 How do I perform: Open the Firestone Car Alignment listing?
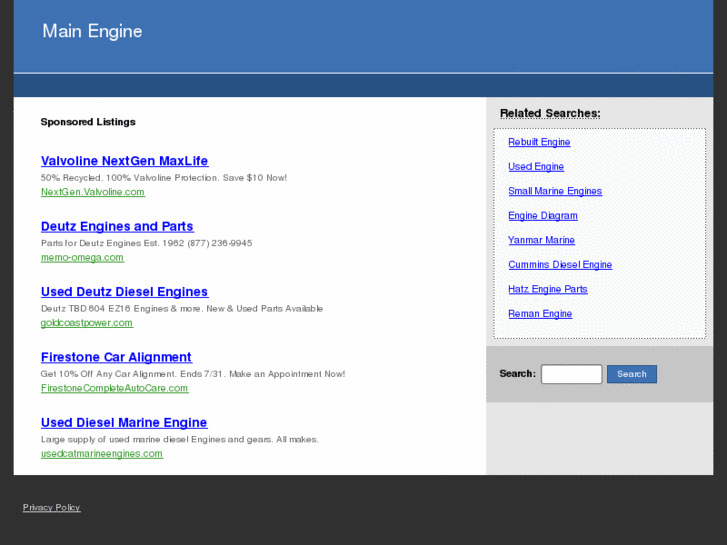(x=116, y=357)
